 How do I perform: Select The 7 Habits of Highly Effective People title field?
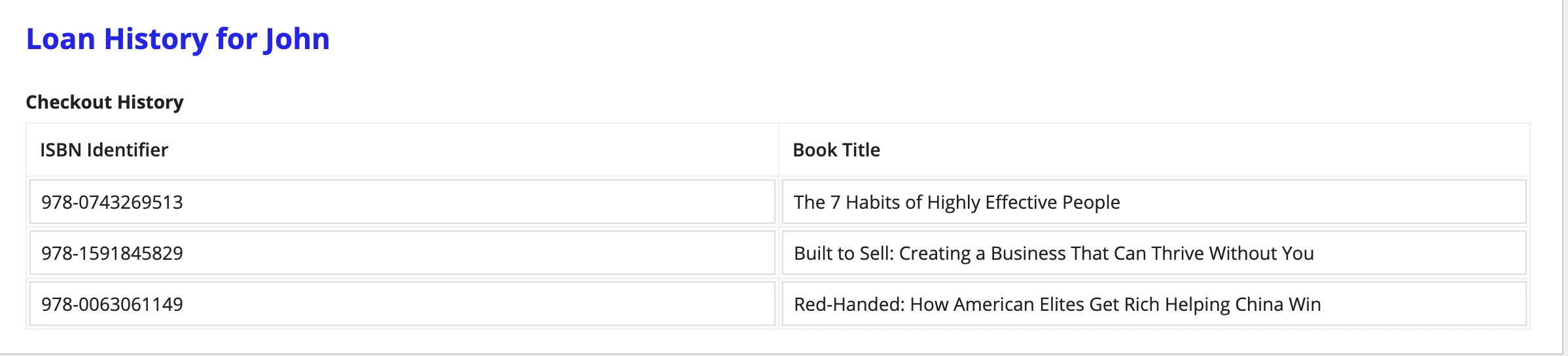click(x=1154, y=202)
